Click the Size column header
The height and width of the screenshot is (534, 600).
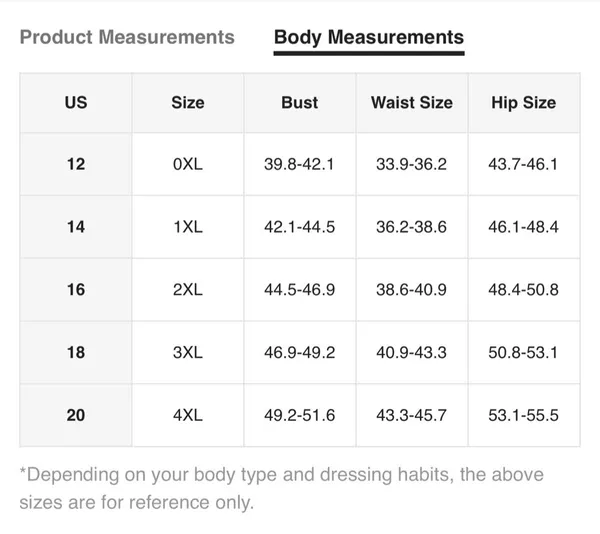[x=188, y=103]
